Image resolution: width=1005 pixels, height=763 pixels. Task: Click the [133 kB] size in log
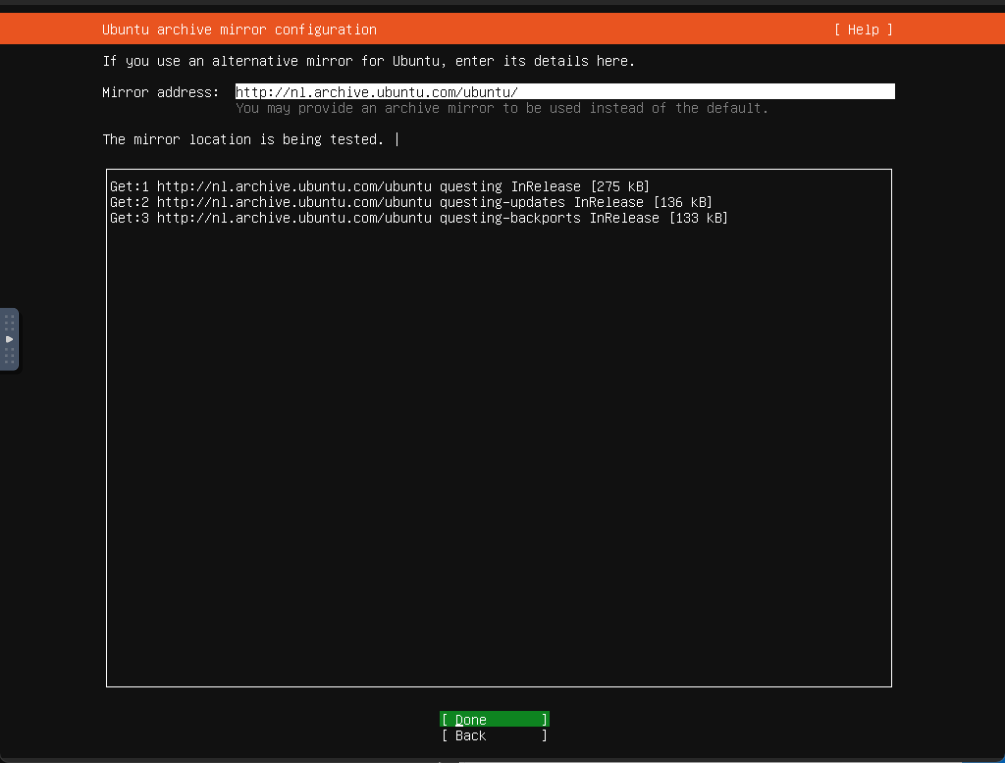click(x=697, y=218)
